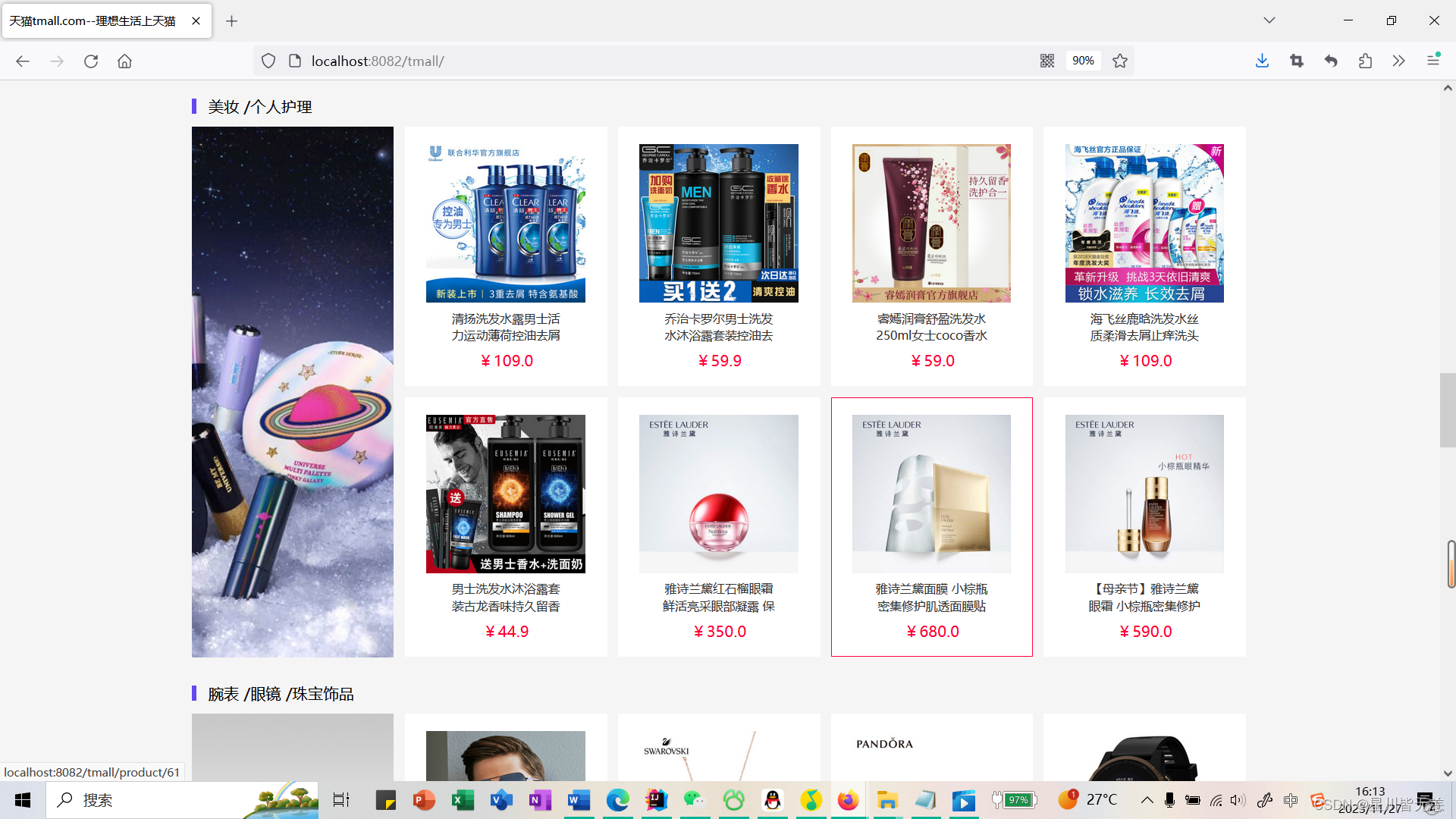Click the ¥350.0 price text
1456x819 pixels.
[x=720, y=632]
